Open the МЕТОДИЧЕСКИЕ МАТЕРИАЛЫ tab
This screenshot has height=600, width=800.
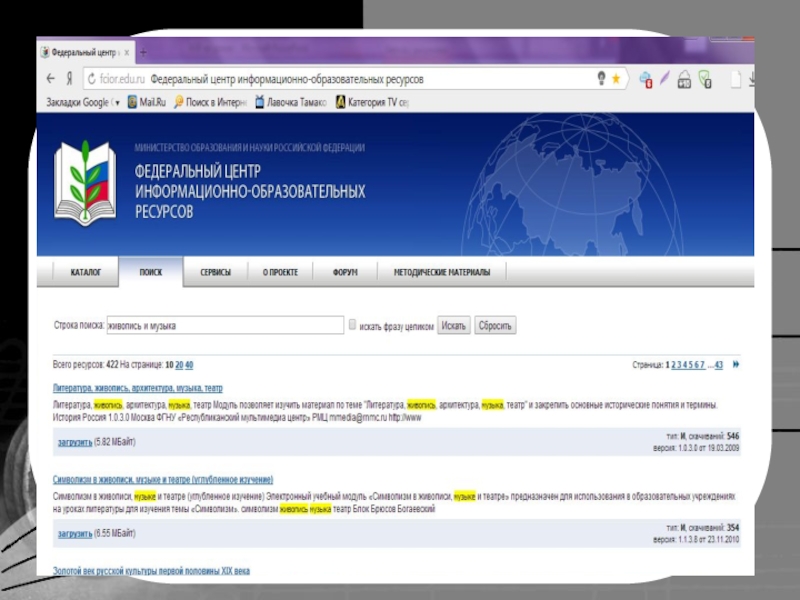tap(443, 272)
